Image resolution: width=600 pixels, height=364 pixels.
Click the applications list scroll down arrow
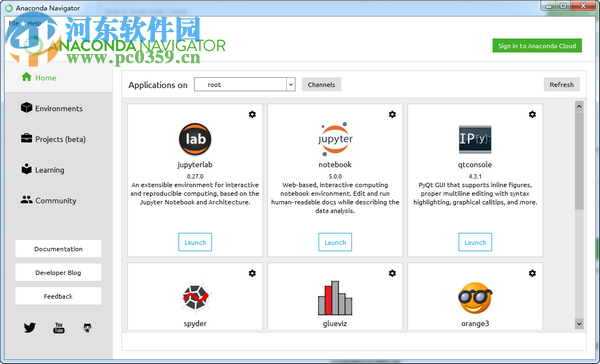579,324
